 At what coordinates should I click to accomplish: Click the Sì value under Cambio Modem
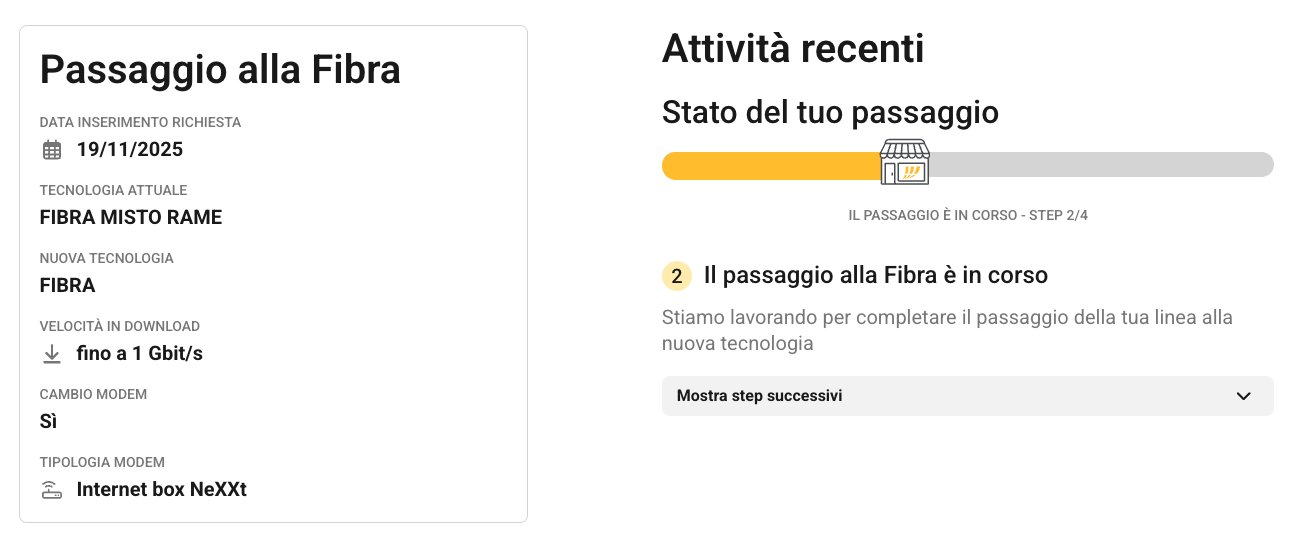point(48,421)
